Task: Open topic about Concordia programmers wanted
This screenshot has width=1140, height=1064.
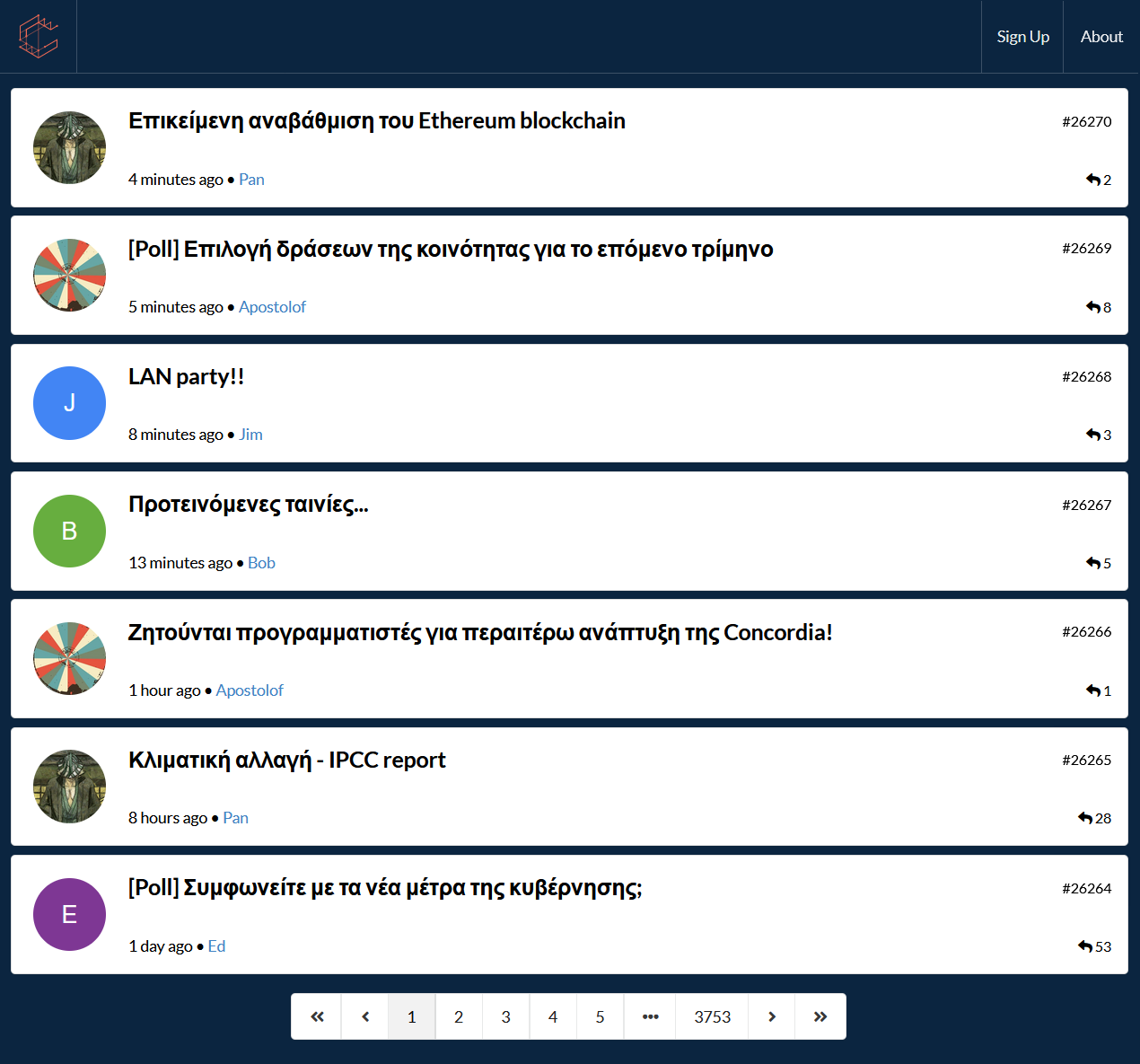Action: (x=479, y=632)
